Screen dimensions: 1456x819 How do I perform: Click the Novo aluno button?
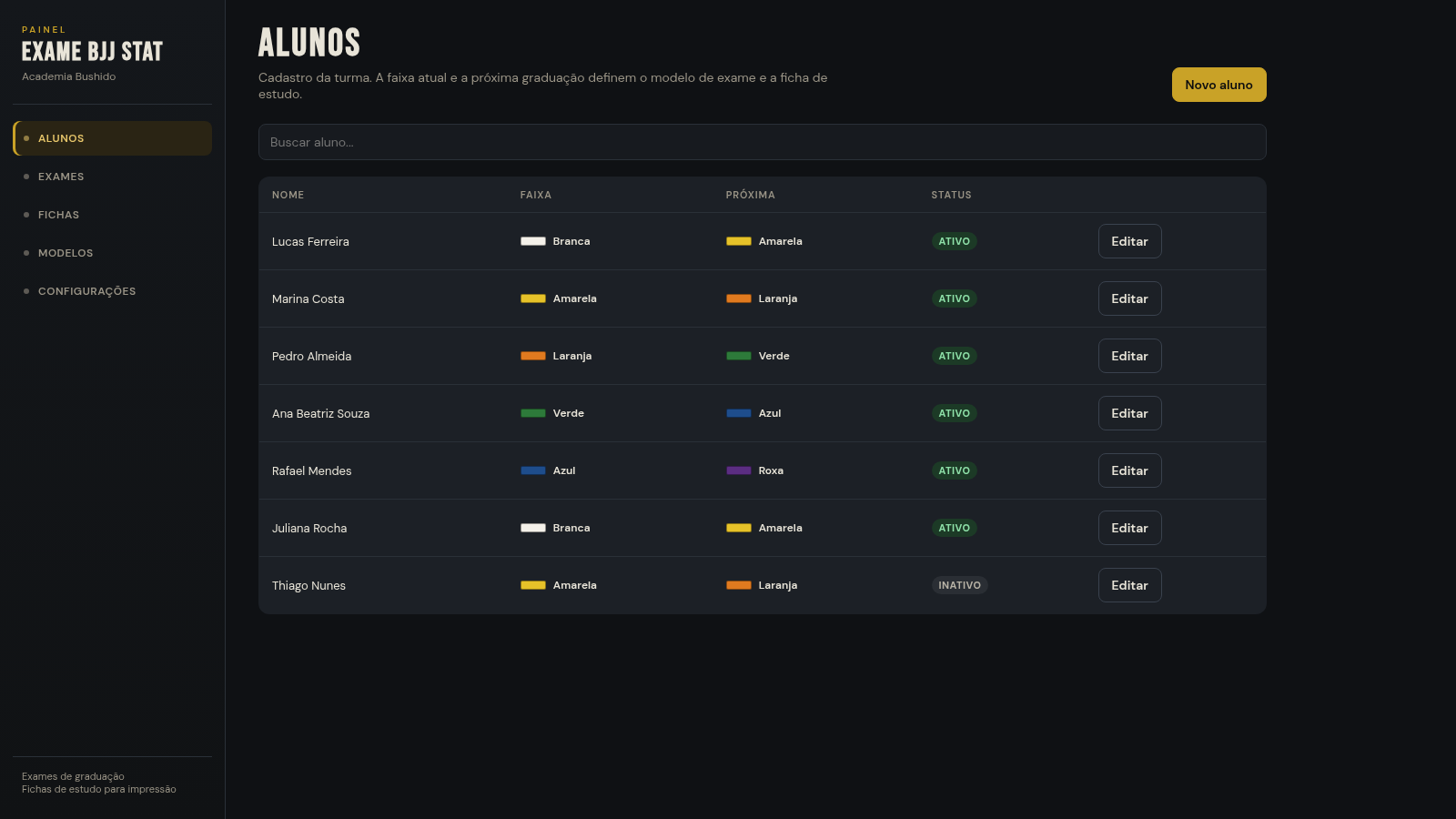coord(1218,85)
